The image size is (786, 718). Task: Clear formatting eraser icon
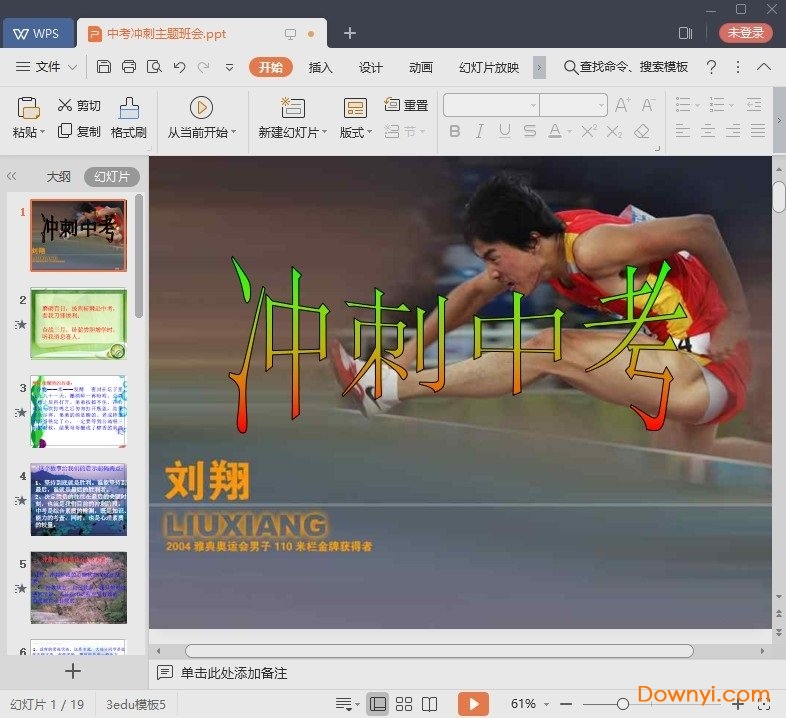(642, 131)
